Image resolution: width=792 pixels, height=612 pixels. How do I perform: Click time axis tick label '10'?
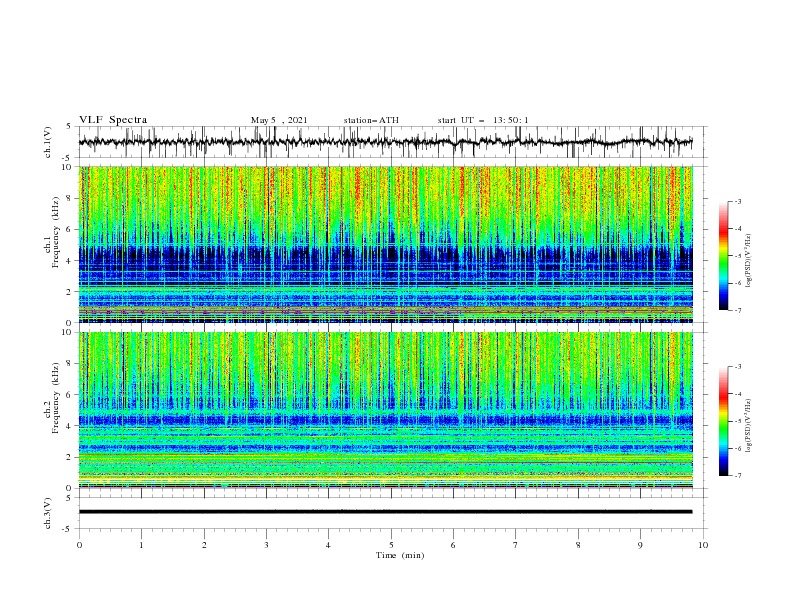pos(703,545)
